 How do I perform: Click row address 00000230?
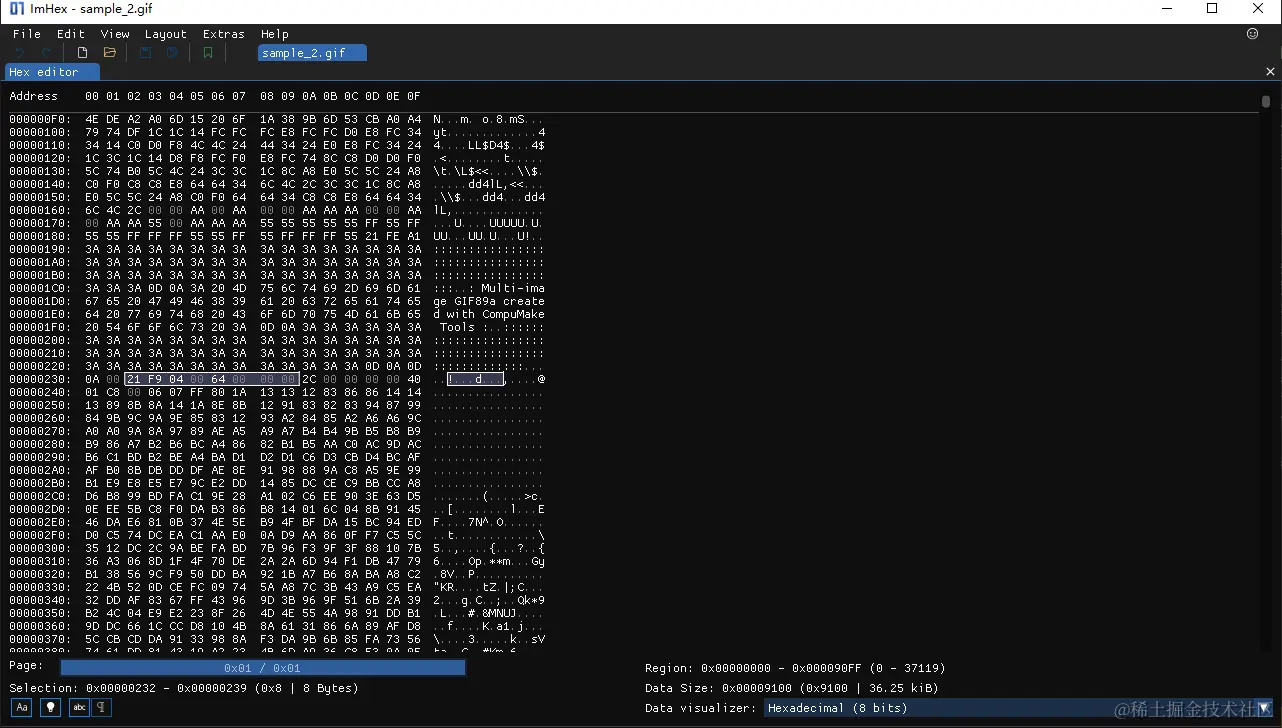(x=39, y=379)
